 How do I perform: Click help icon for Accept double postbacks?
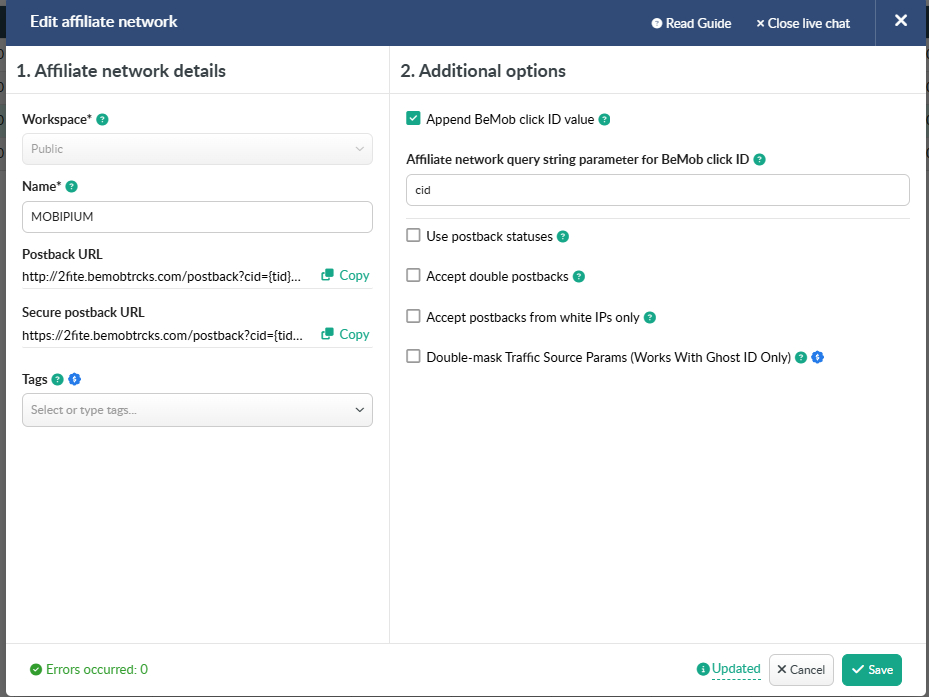[578, 277]
